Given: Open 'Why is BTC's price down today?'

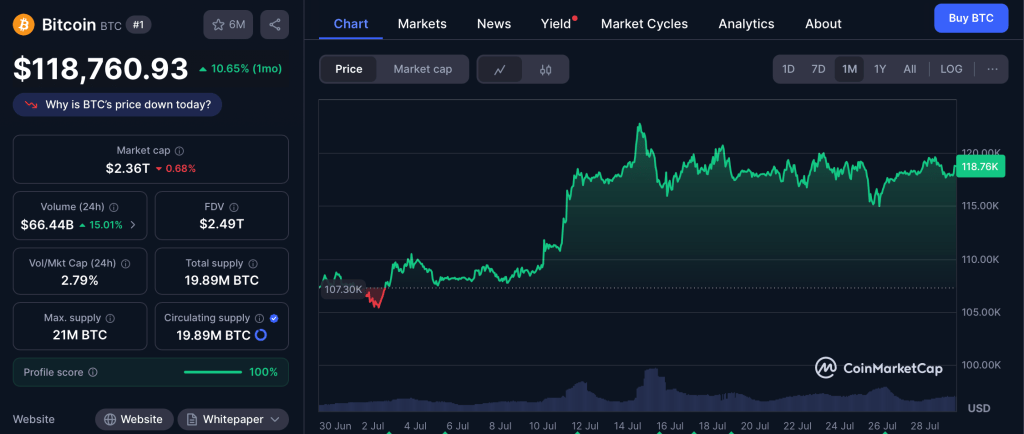Looking at the screenshot, I should pos(118,104).
